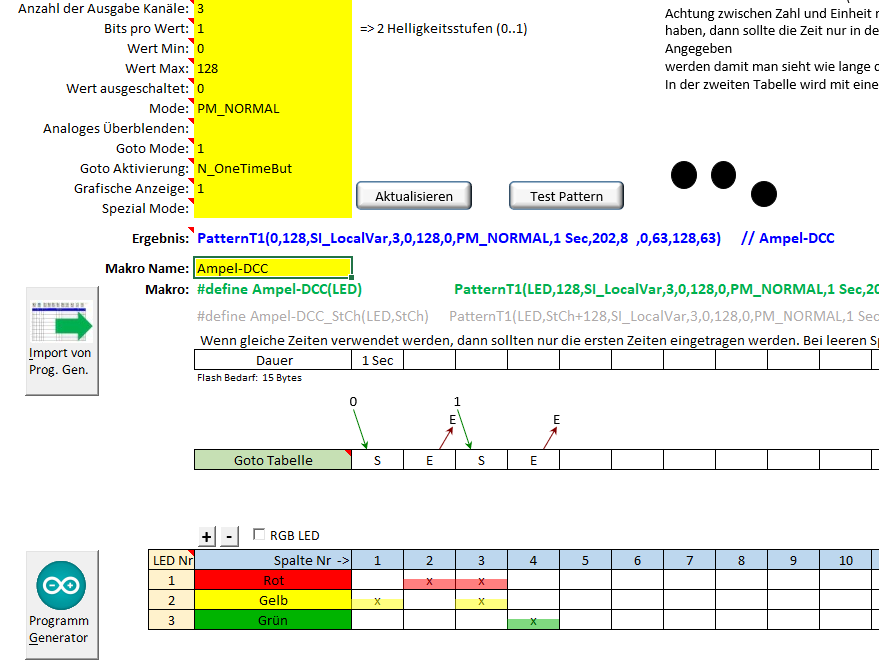The width and height of the screenshot is (879, 665).
Task: Select the Mode cell PM_NORMAL
Action: click(x=272, y=108)
